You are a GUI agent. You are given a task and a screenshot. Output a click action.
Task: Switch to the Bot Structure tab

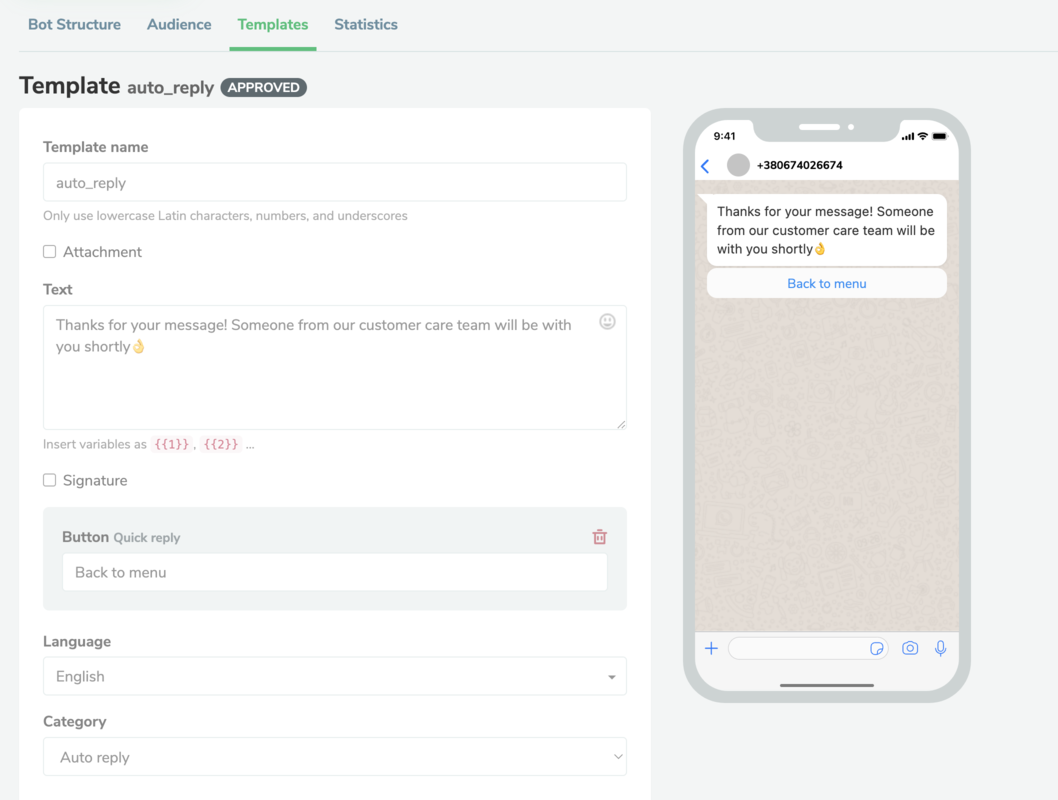click(x=74, y=25)
